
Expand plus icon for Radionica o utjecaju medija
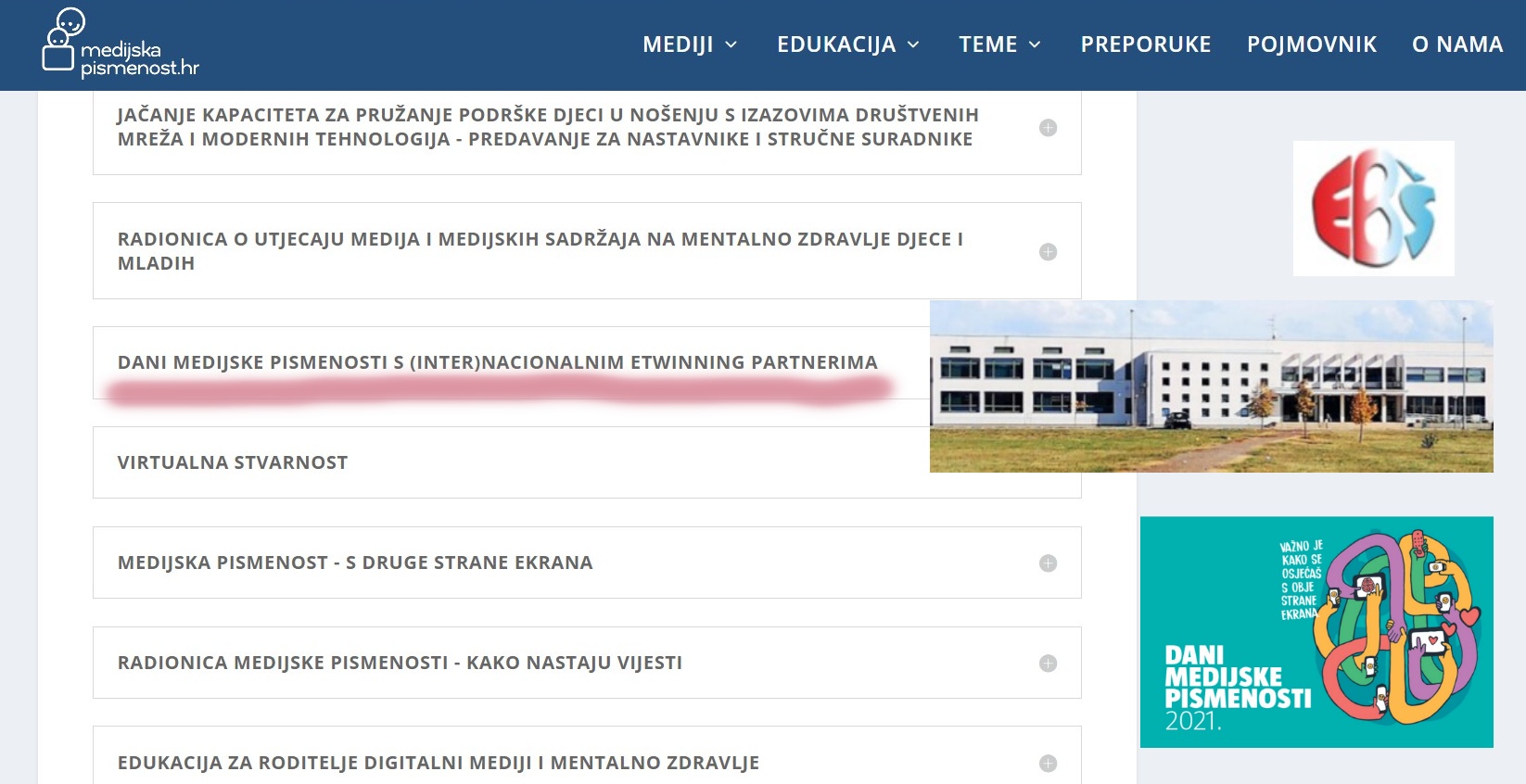(1048, 252)
